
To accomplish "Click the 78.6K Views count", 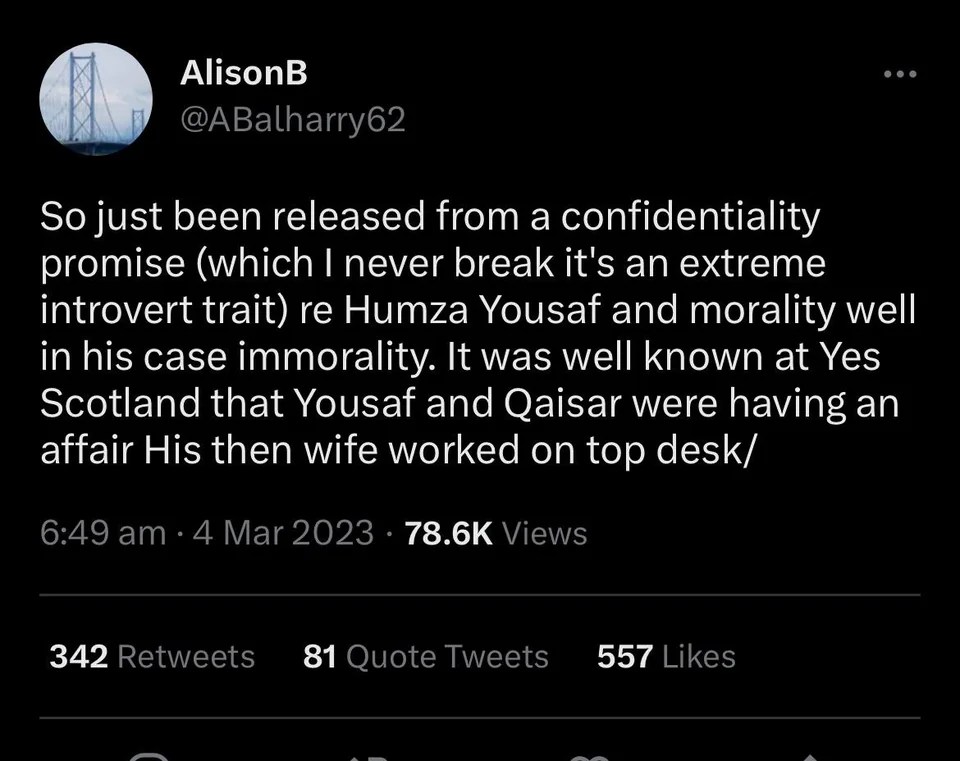I will point(494,532).
